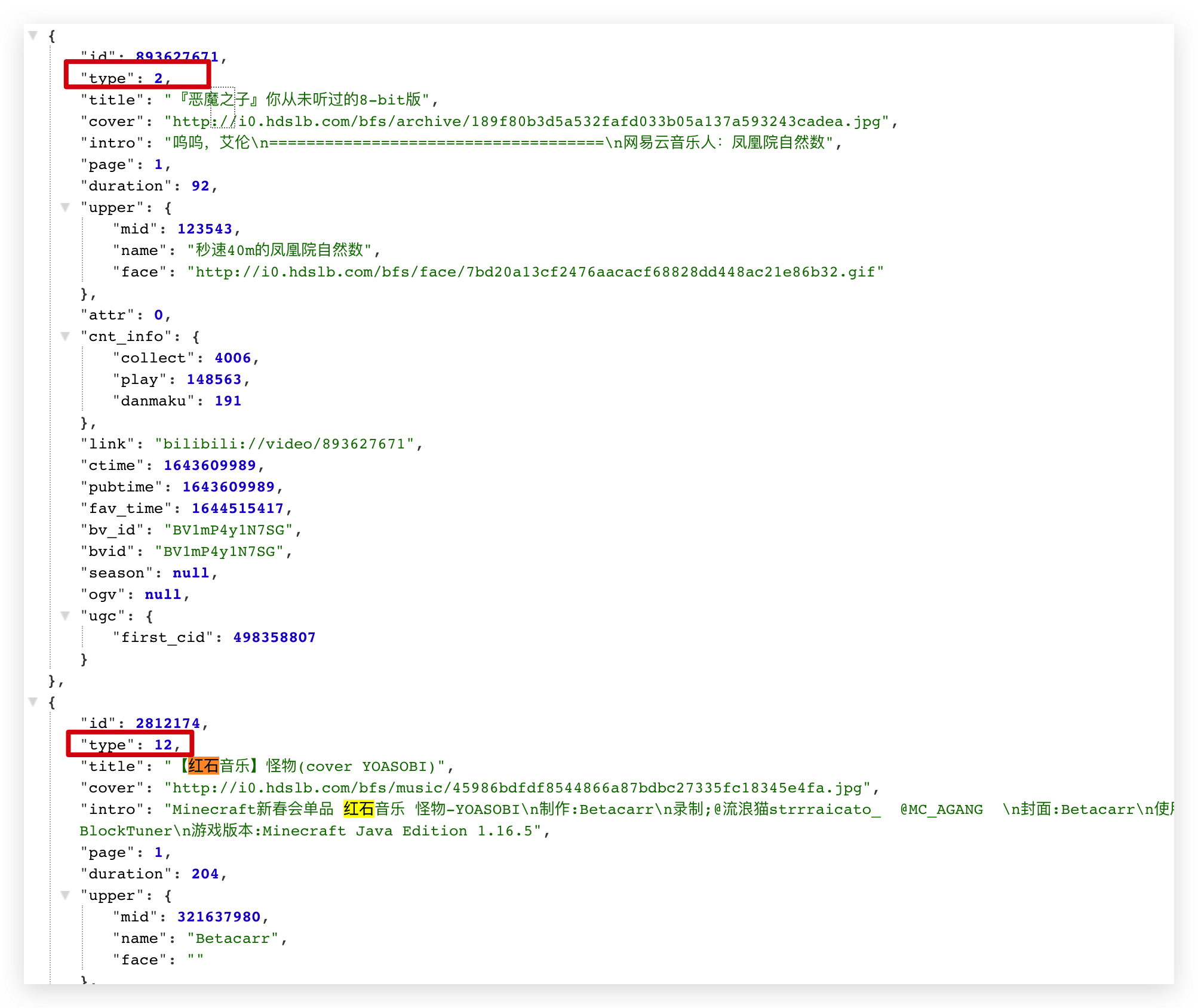
Task: Select the mid value 123543
Action: pos(205,229)
